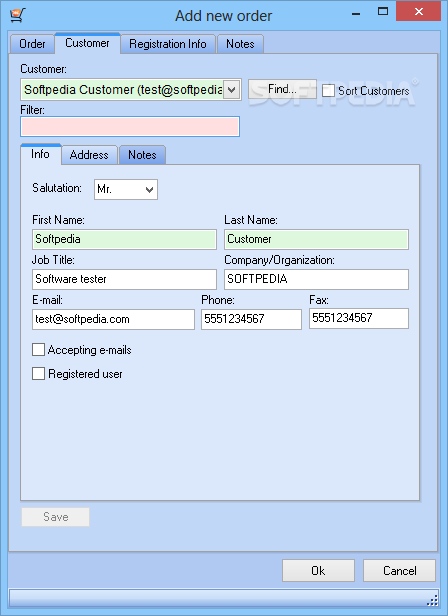Open the Notes sub-tab beside Address
This screenshot has width=448, height=616.
(142, 155)
